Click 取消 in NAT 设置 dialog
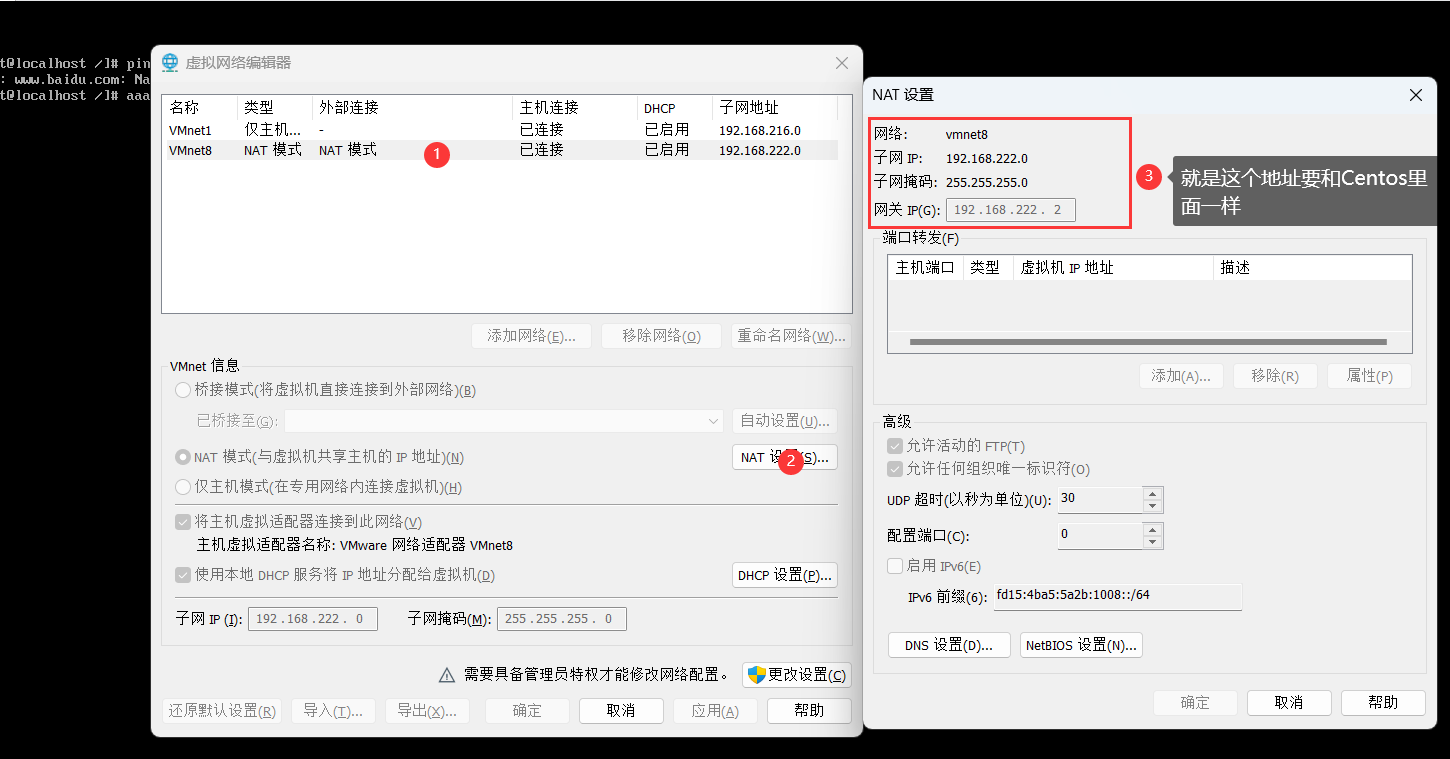 coord(1289,703)
